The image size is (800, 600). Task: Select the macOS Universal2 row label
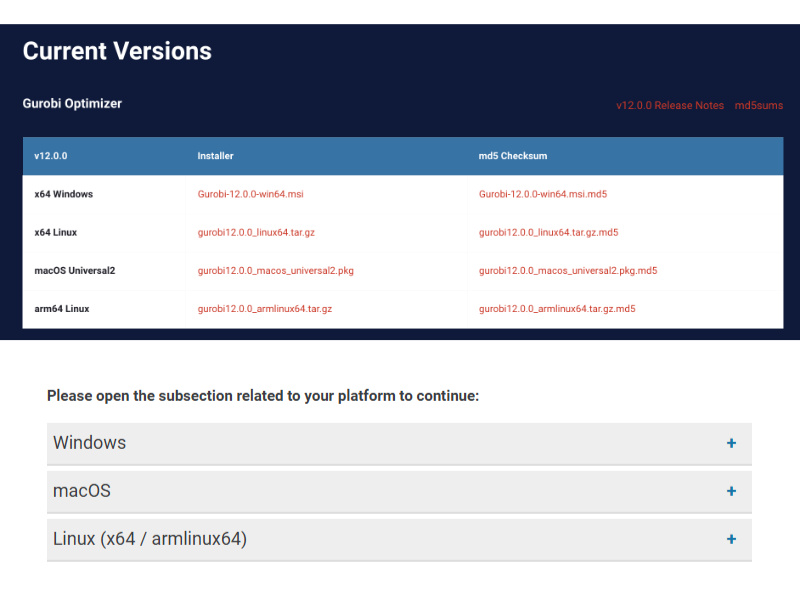[x=75, y=270]
